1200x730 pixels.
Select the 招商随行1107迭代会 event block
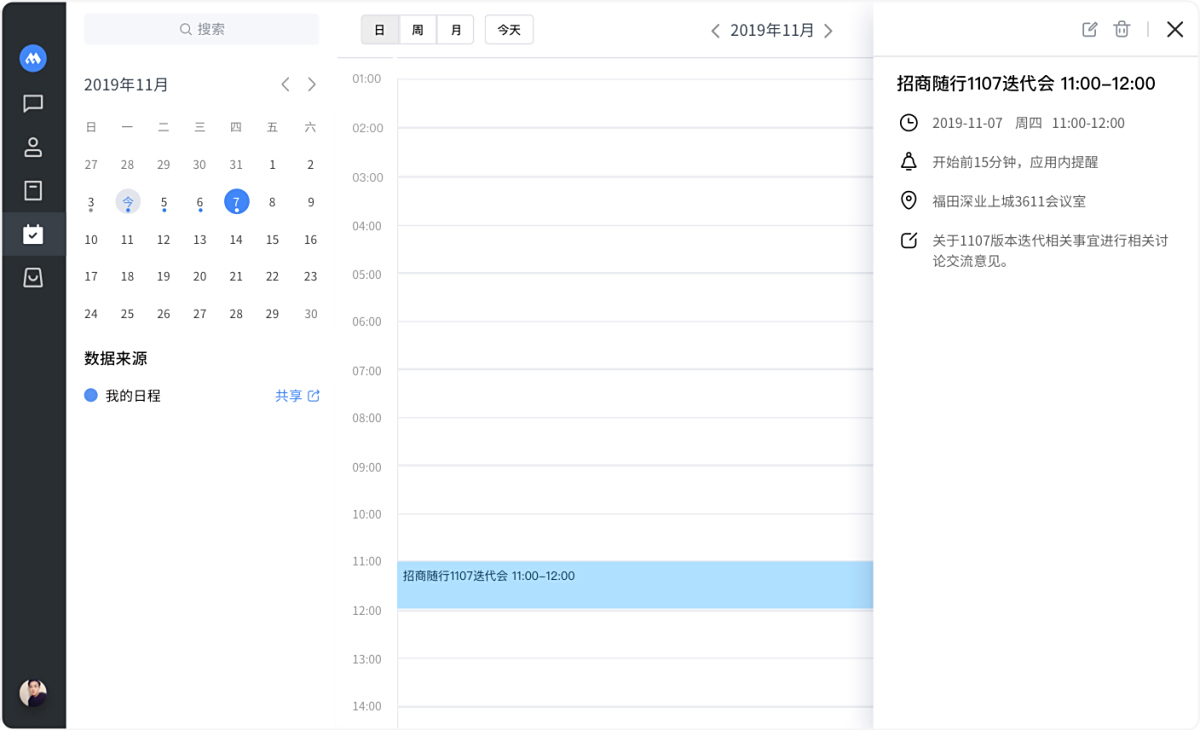tap(634, 585)
